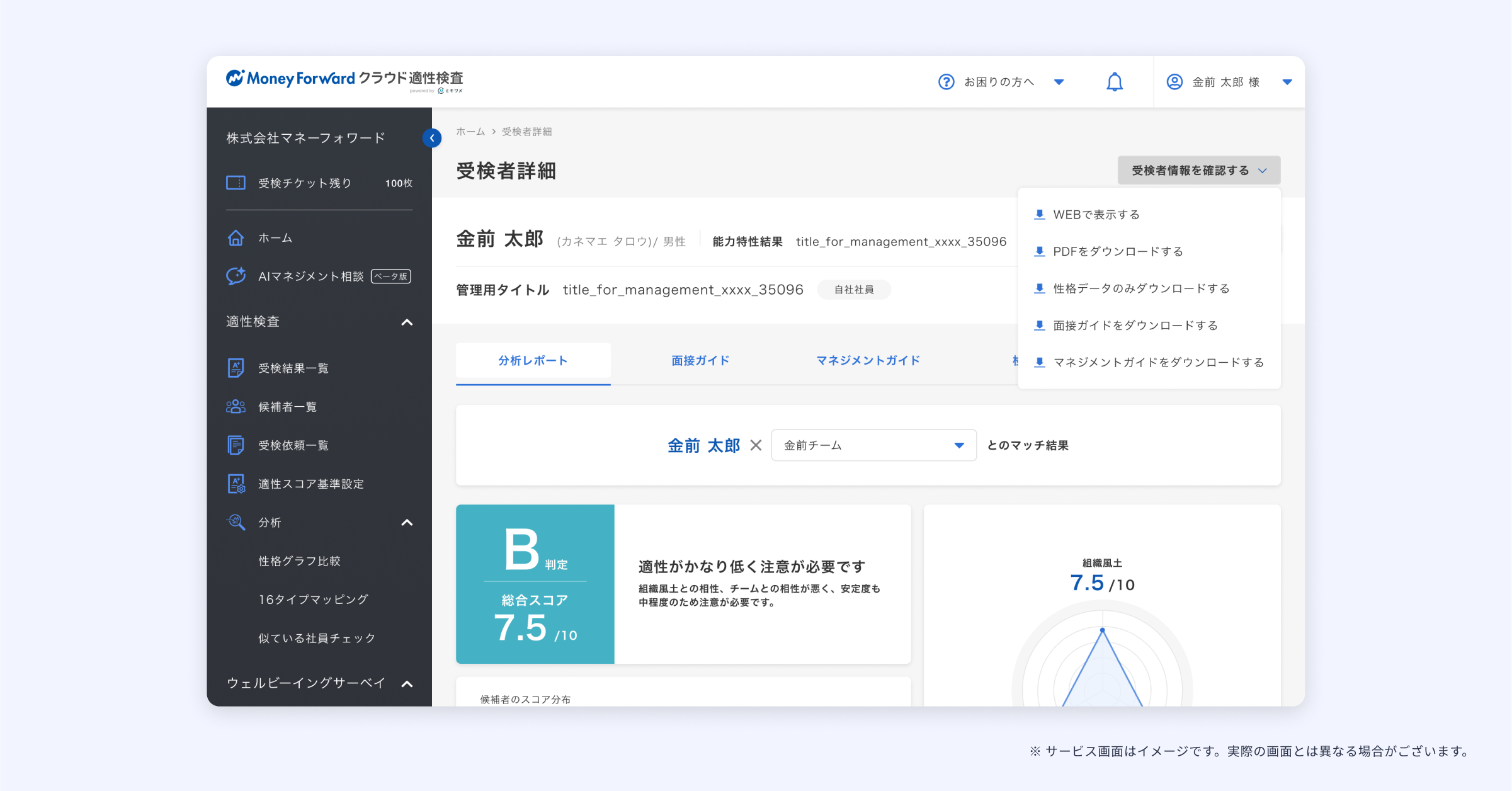Click the 受検結果一覧 report icon
Viewport: 1512px width, 791px height.
(x=236, y=368)
